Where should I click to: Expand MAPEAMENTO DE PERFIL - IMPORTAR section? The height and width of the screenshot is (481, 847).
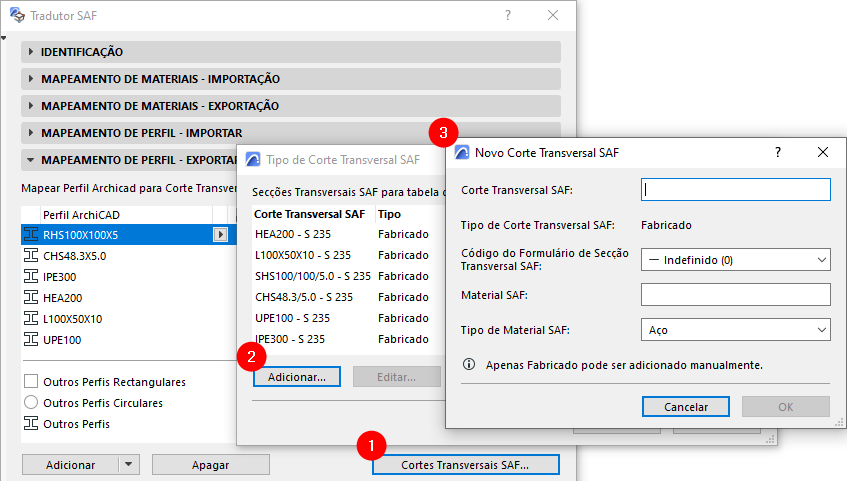tap(30, 133)
